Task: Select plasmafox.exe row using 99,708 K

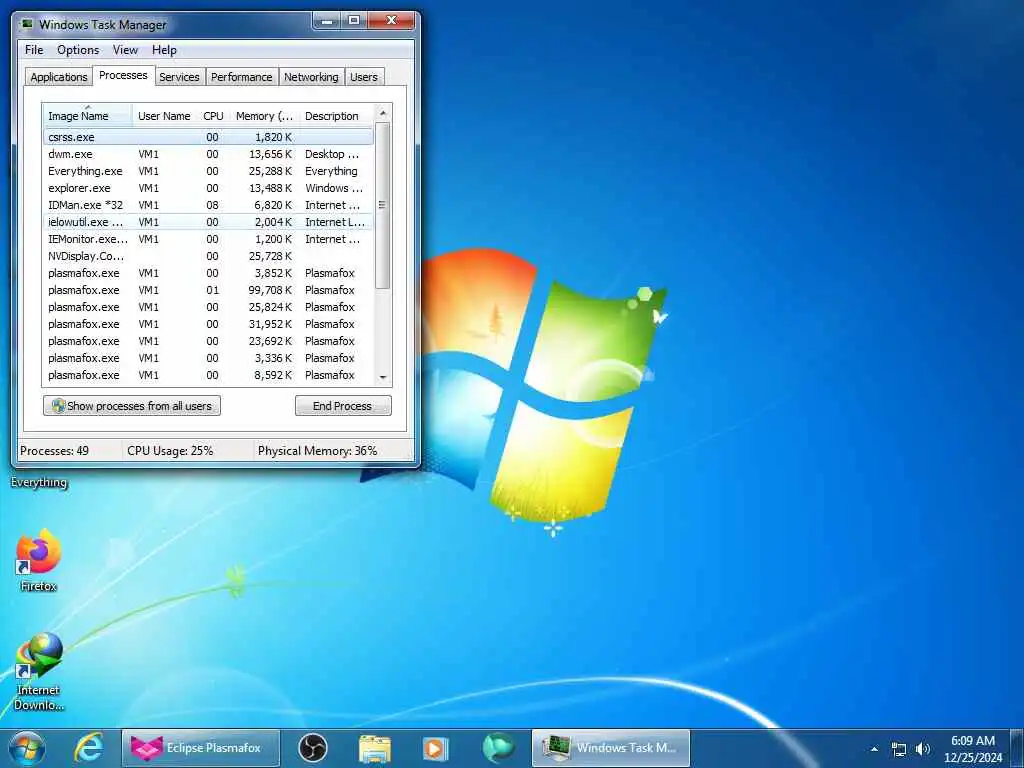Action: (x=208, y=290)
